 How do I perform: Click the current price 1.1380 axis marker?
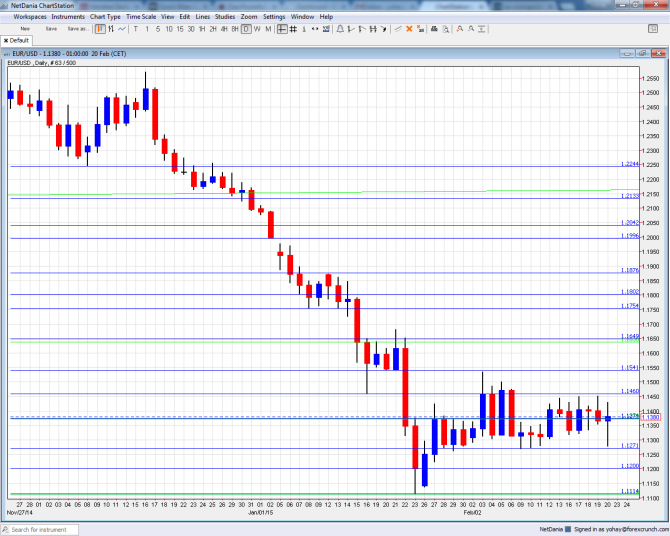point(650,417)
